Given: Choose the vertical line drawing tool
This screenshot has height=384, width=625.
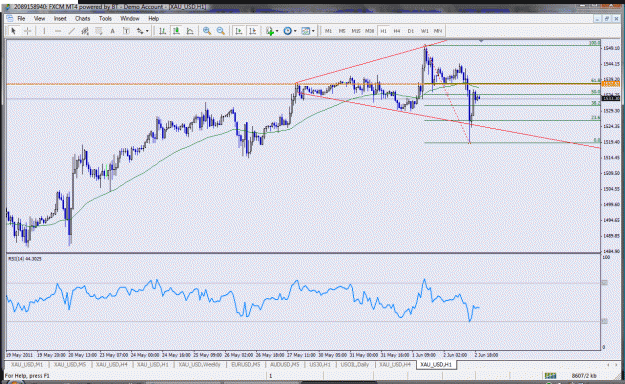Looking at the screenshot, I should 44,31.
